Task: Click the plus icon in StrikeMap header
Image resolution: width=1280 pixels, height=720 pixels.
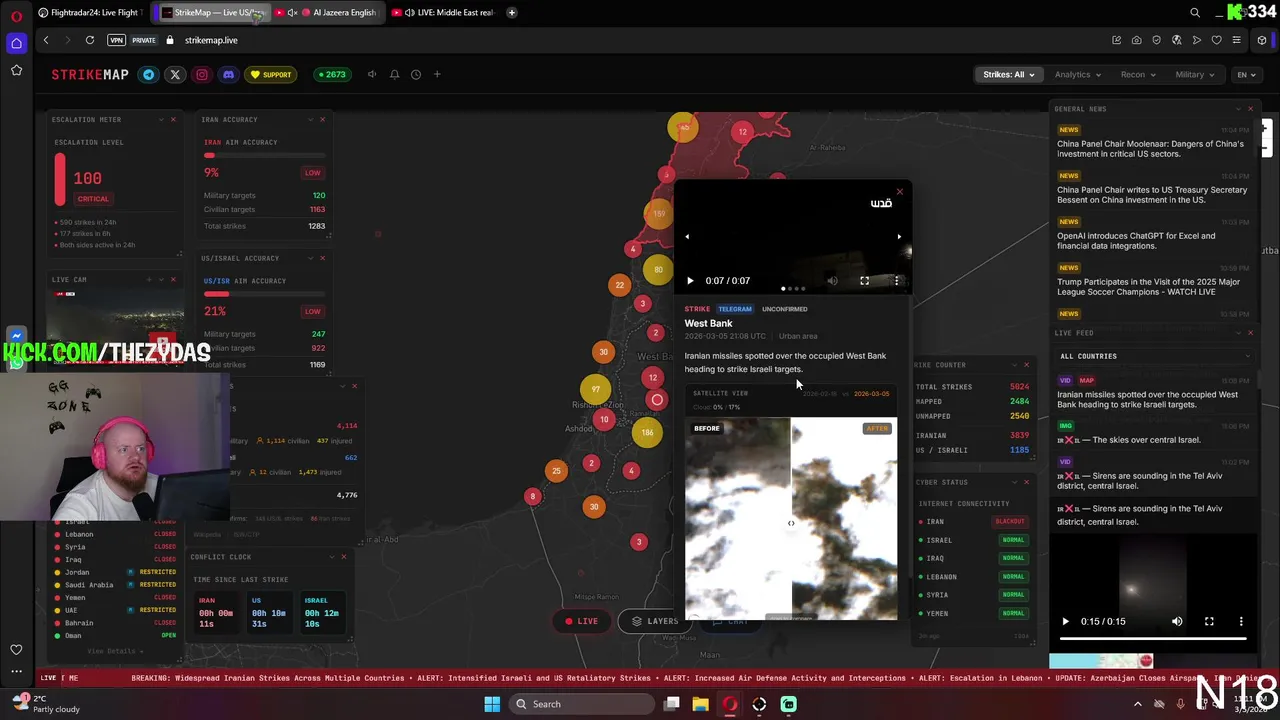Action: click(437, 74)
